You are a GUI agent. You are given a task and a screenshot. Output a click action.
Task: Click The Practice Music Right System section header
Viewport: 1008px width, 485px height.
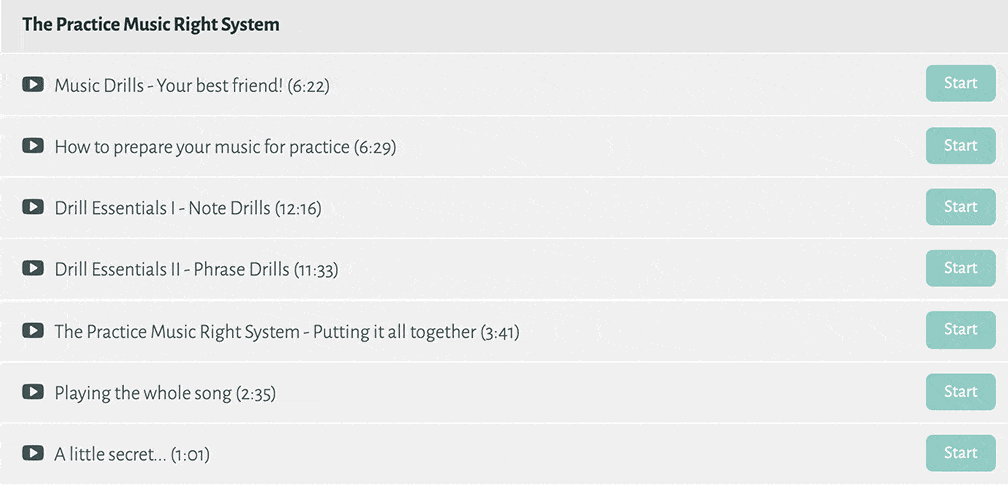coord(151,25)
